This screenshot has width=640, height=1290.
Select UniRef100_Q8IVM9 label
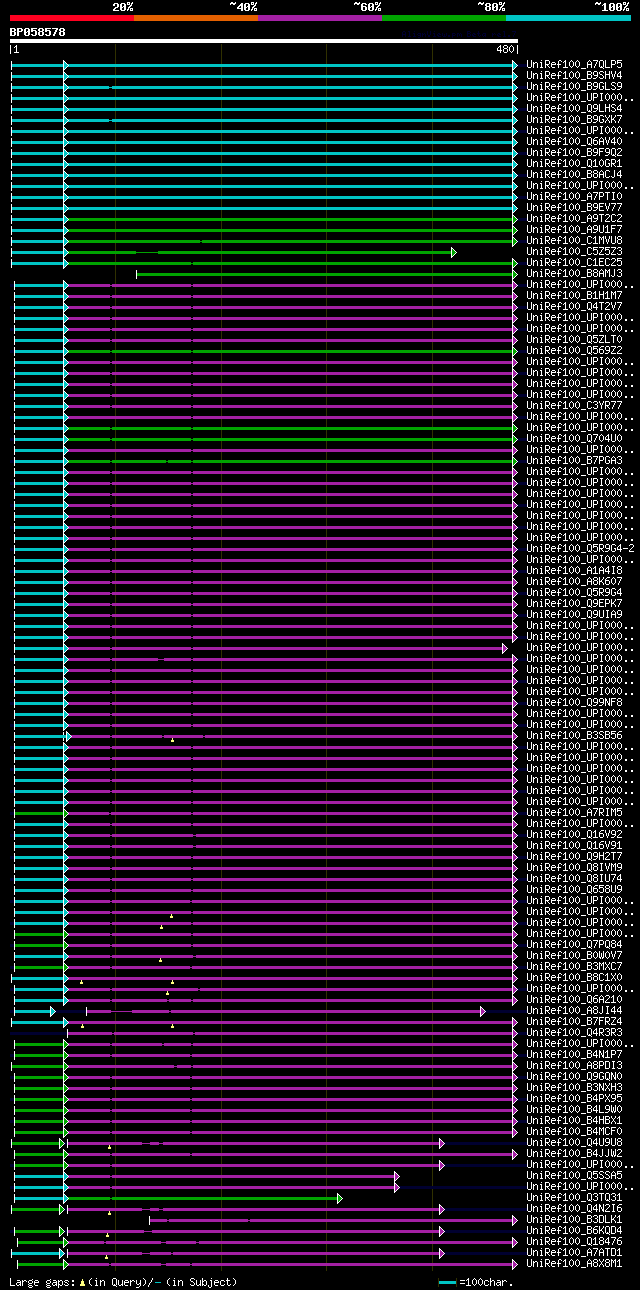[574, 867]
